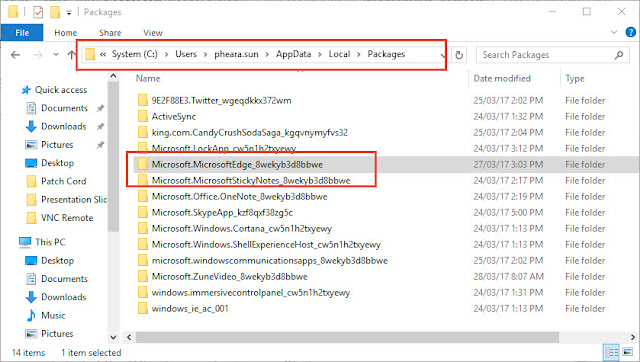Select Microsoft.Windows.ShellExperienceHost folder
This screenshot has width=640, height=362.
[266, 244]
